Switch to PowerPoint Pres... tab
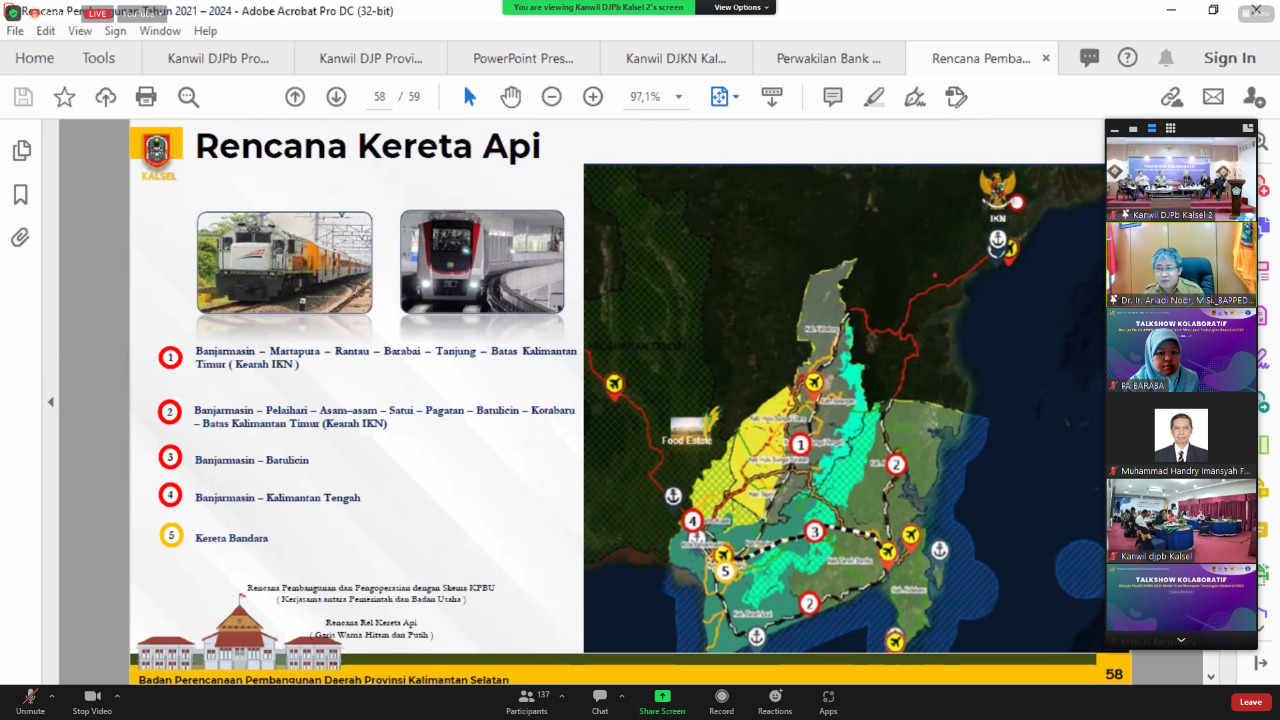This screenshot has width=1280, height=720. tap(523, 58)
